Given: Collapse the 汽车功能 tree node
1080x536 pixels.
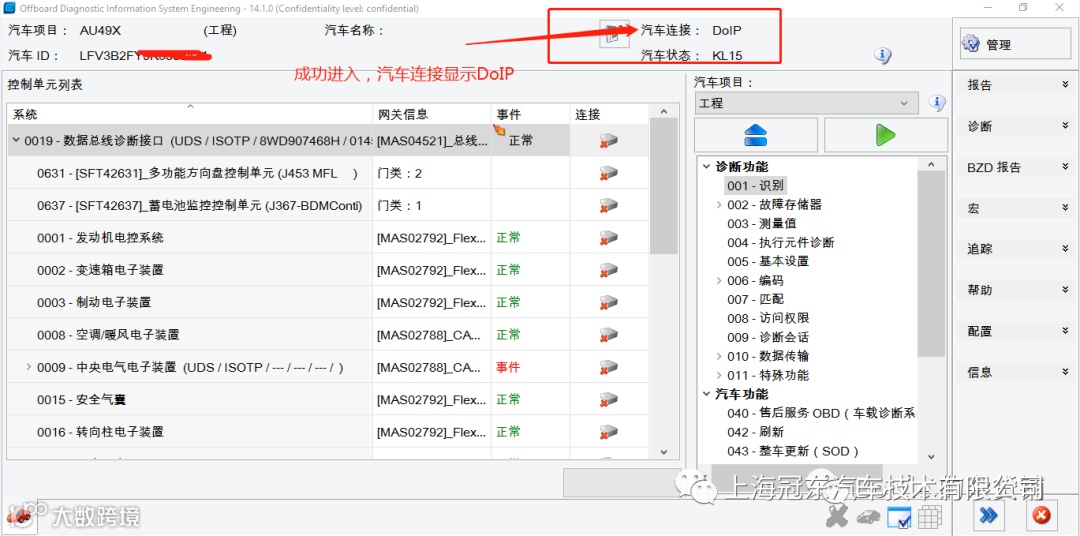Looking at the screenshot, I should pyautogui.click(x=706, y=394).
